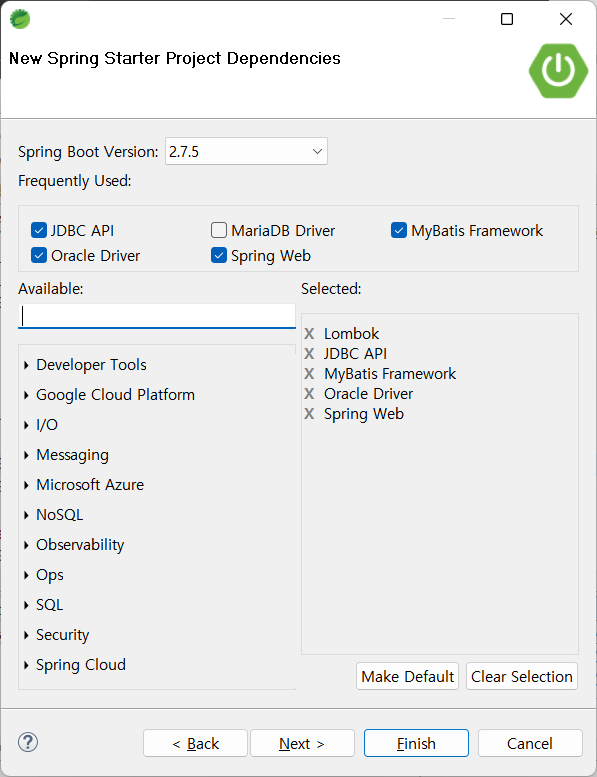The height and width of the screenshot is (777, 597).
Task: Expand the SQL category
Action: point(26,605)
